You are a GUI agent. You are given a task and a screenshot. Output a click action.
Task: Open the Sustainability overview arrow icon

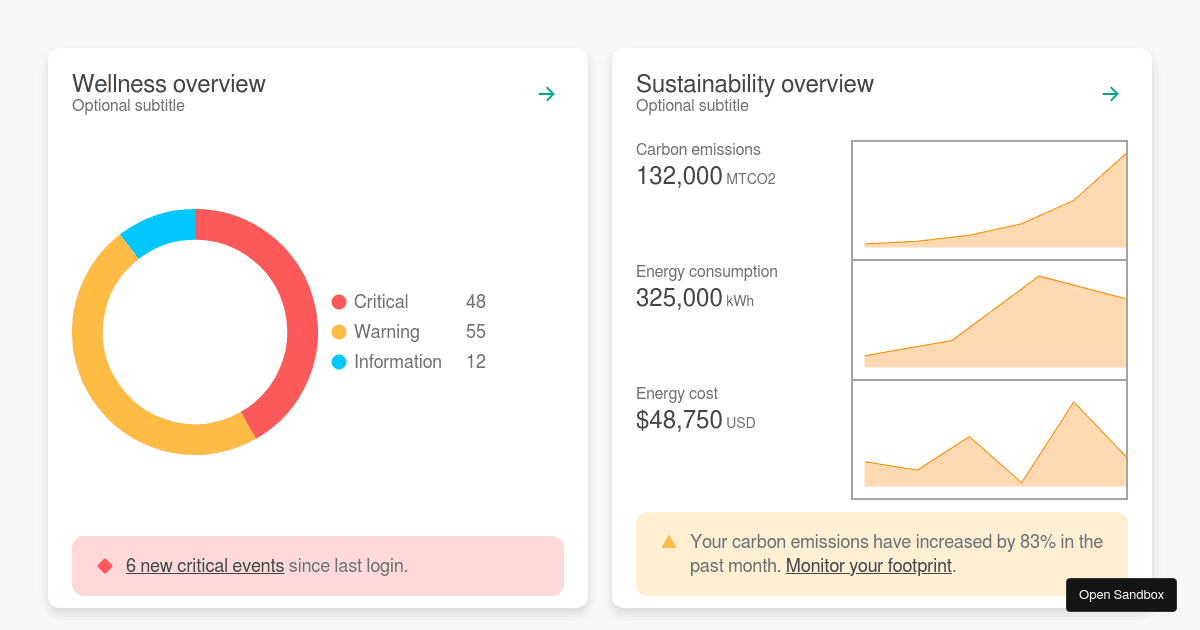click(x=1110, y=93)
